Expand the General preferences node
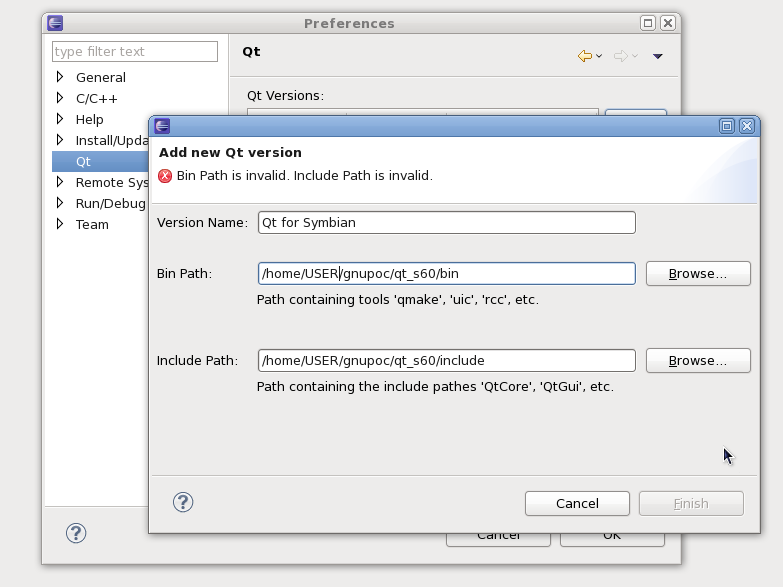783x587 pixels. pos(60,77)
